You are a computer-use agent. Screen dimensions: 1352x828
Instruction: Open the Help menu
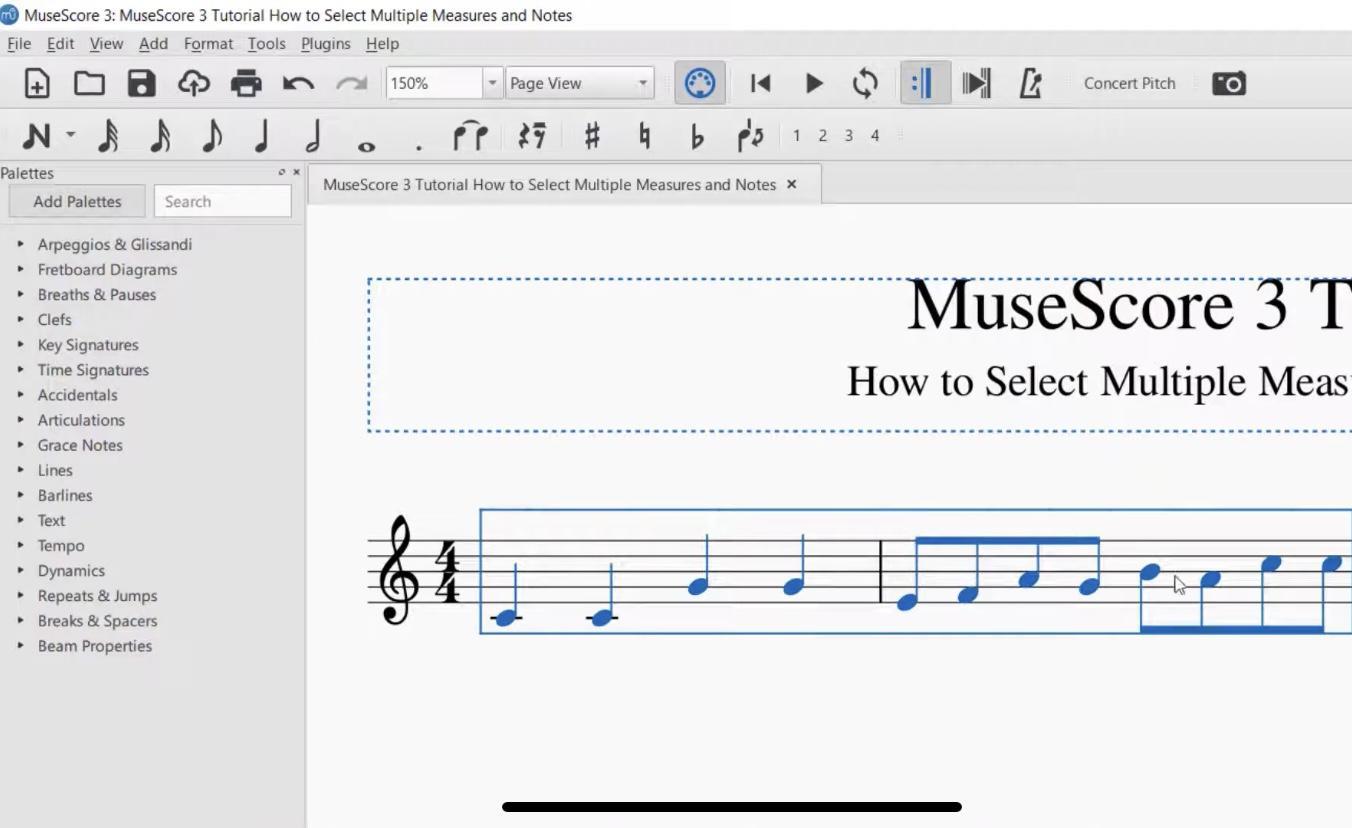[x=382, y=43]
